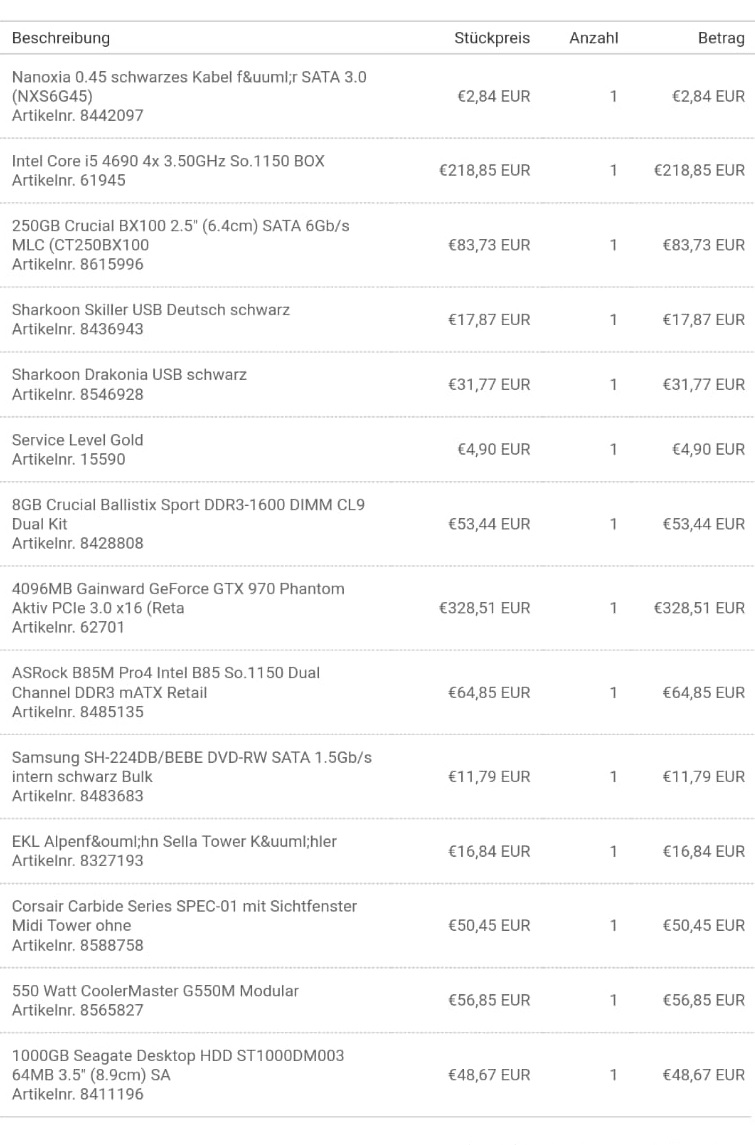Viewport: 755px width, 1145px height.
Task: Click the €218,85 EUR Stückpreis value
Action: (485, 171)
